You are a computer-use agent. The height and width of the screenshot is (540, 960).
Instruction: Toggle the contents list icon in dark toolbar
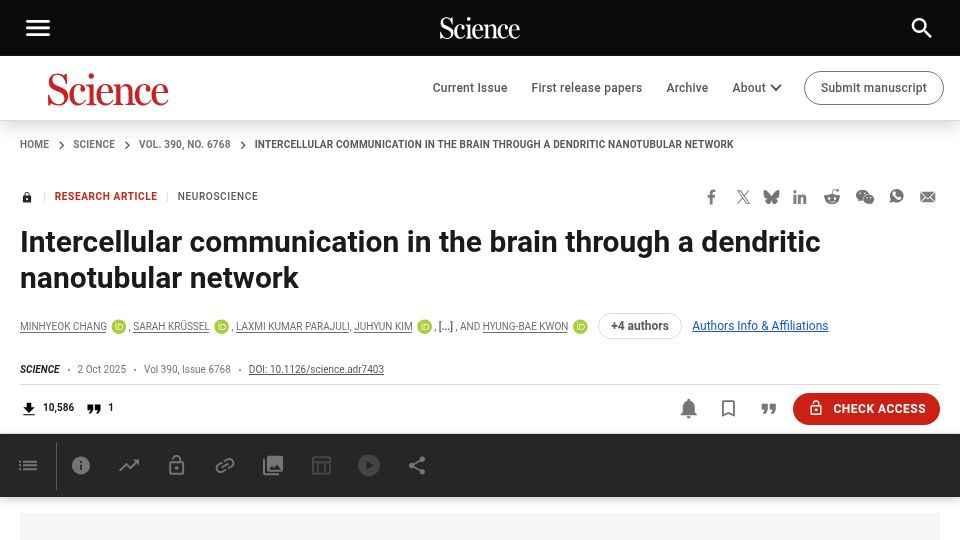(x=28, y=466)
